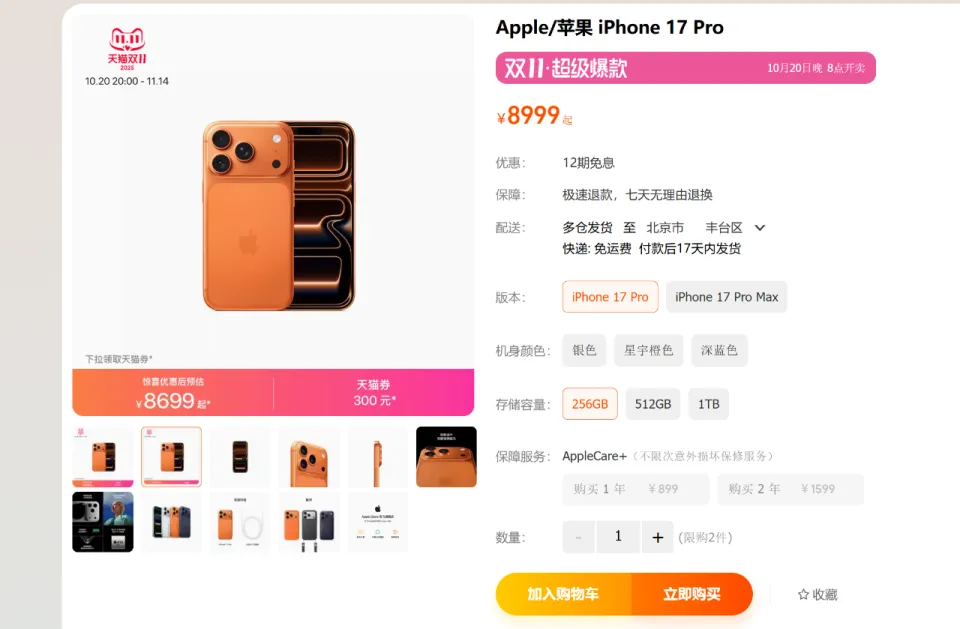Screen dimensions: 960x629
Task: Increase quantity with the plus button
Action: click(658, 537)
